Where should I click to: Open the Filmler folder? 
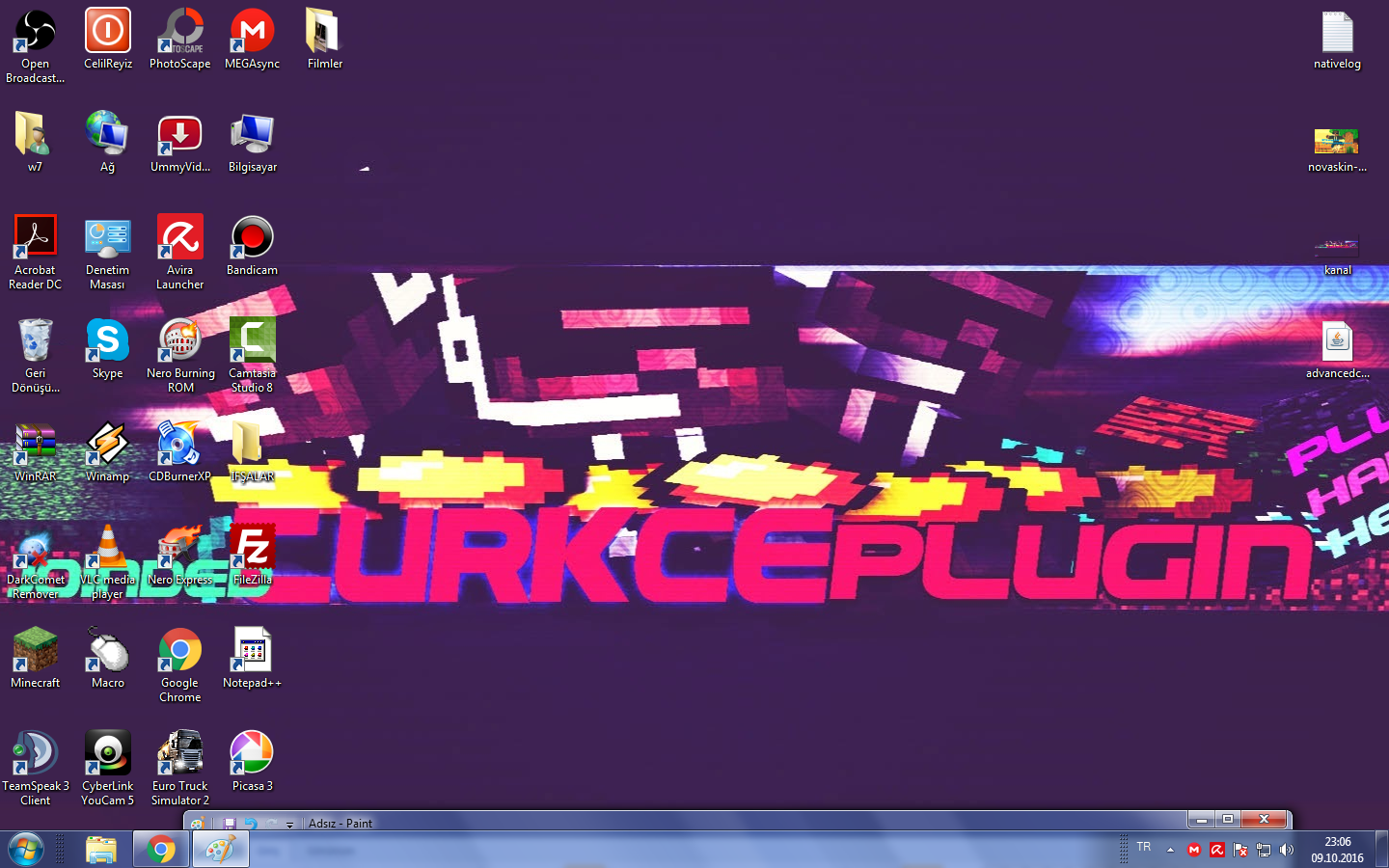click(324, 39)
